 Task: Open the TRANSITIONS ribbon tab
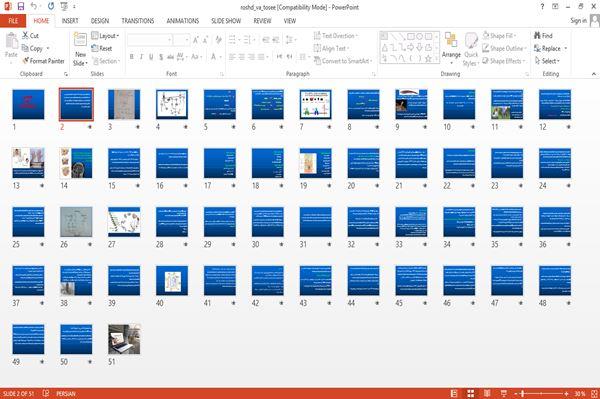point(138,21)
